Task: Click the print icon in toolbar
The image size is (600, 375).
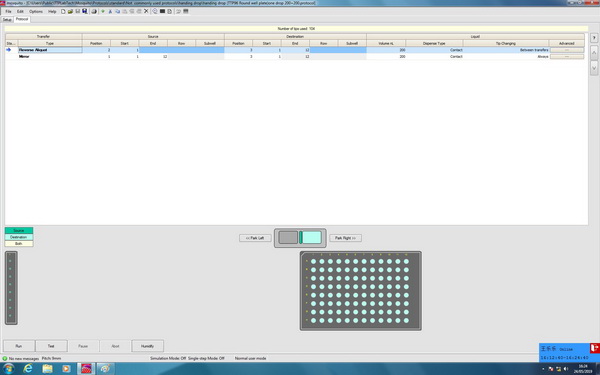Action: 94,11
